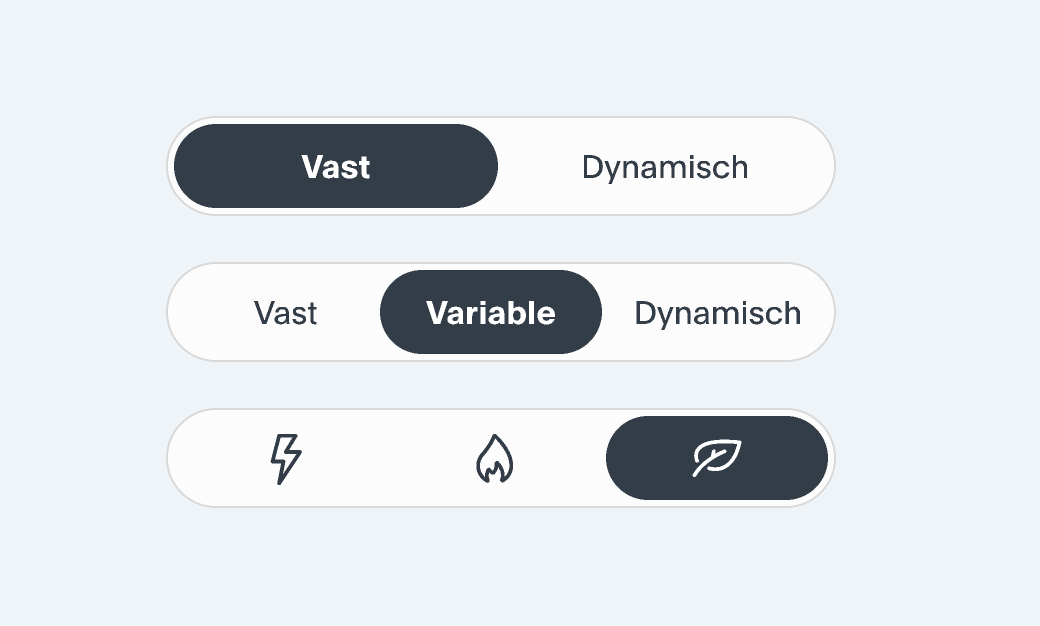Choose Dynamisch beside the Variable option
This screenshot has width=1040, height=626.
click(x=718, y=312)
